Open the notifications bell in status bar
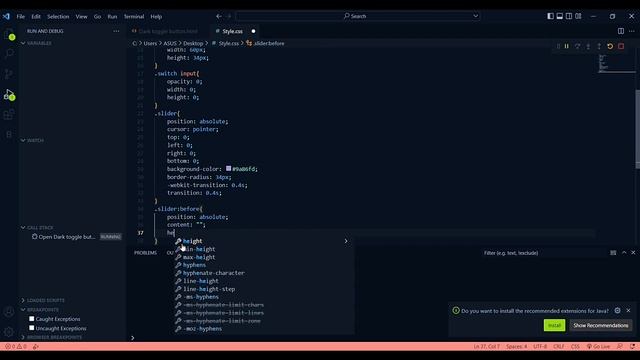This screenshot has width=640, height=360. [632, 347]
